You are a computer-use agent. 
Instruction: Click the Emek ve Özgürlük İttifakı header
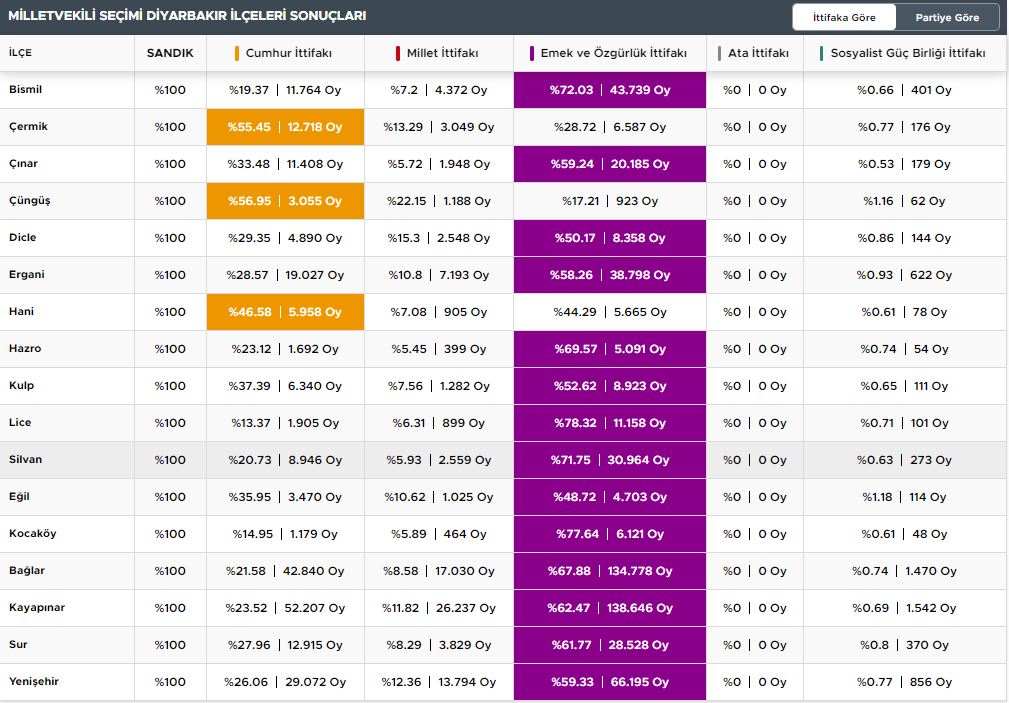(613, 53)
